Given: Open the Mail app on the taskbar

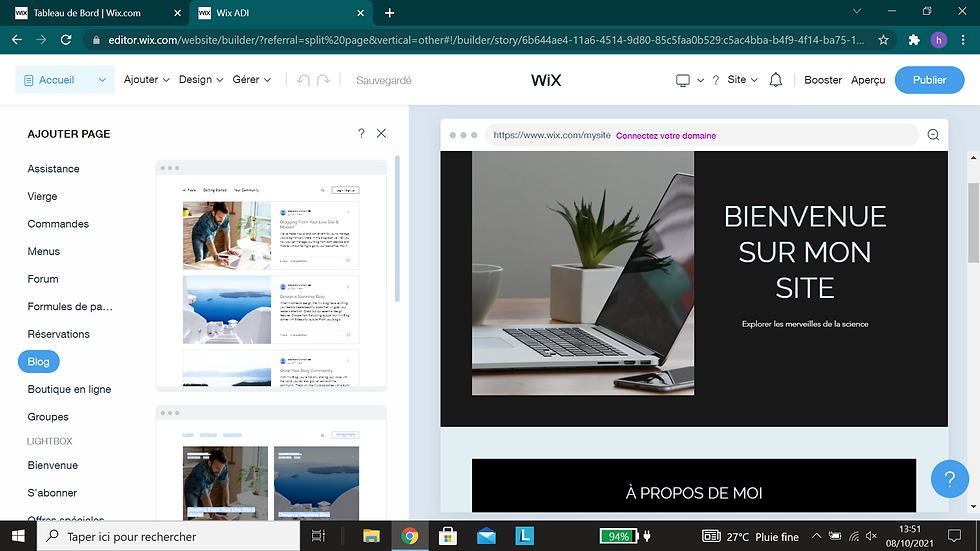Looking at the screenshot, I should 486,536.
